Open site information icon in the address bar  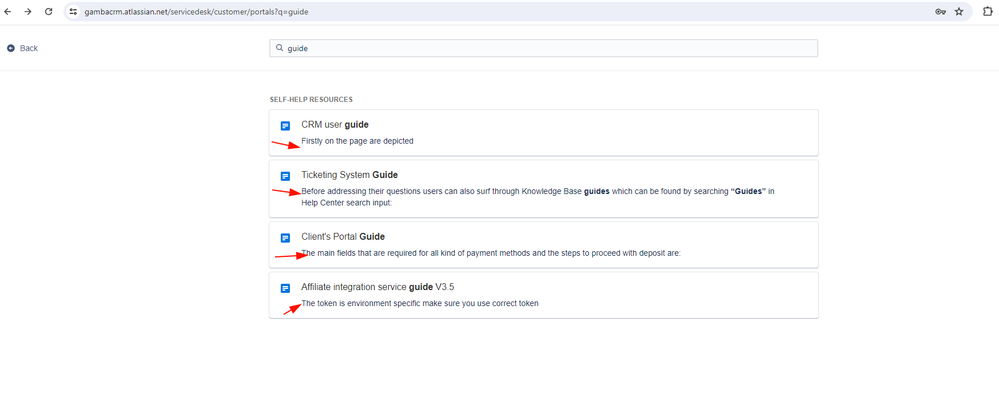(73, 11)
